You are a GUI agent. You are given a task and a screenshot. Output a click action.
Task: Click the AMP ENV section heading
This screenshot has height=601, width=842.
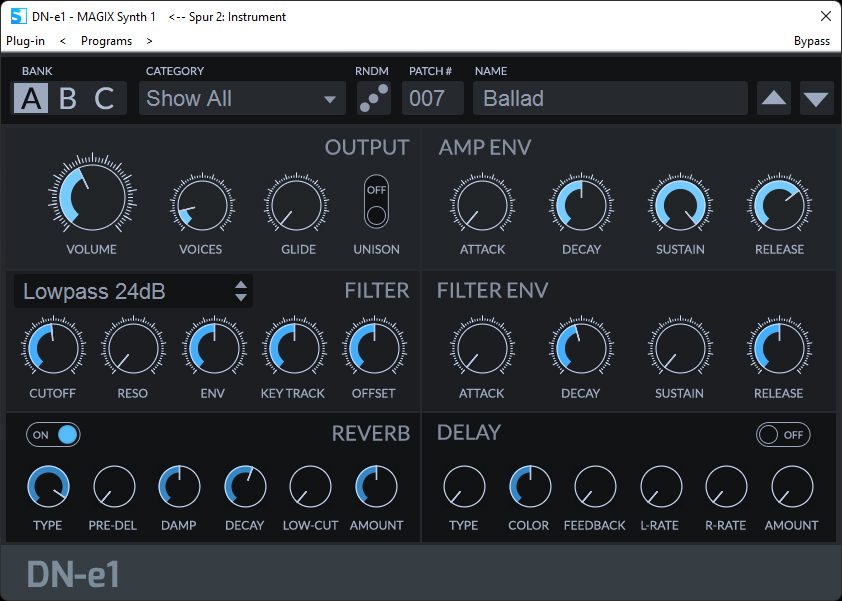click(485, 147)
